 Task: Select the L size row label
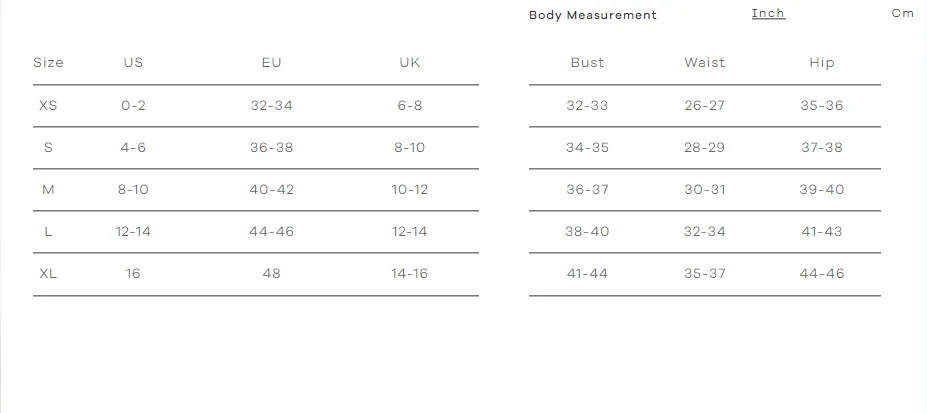pos(48,231)
